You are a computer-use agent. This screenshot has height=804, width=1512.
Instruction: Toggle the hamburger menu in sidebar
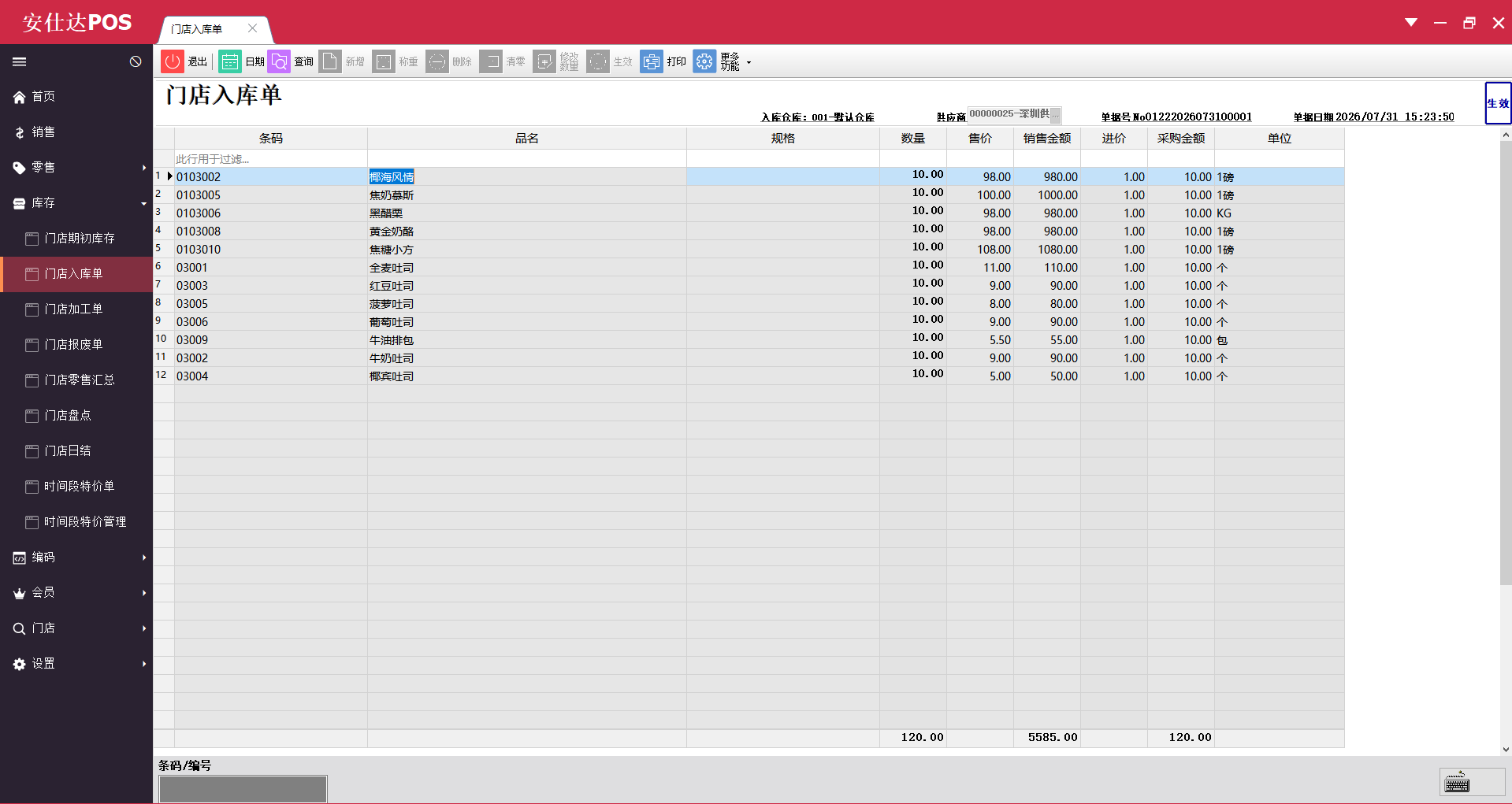click(x=20, y=61)
